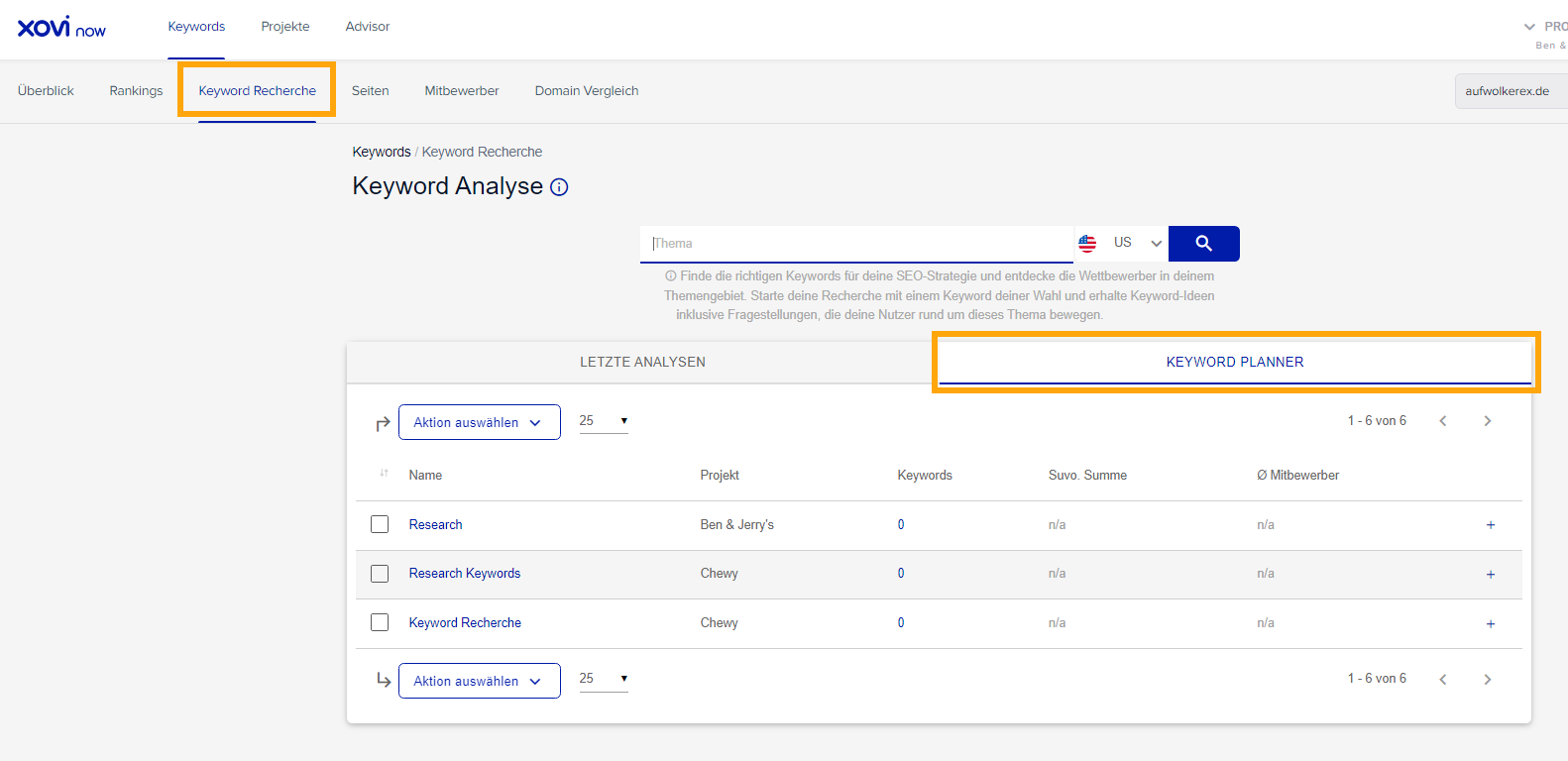Click Chewy in Research Keywords row
The height and width of the screenshot is (761, 1568).
pos(719,574)
